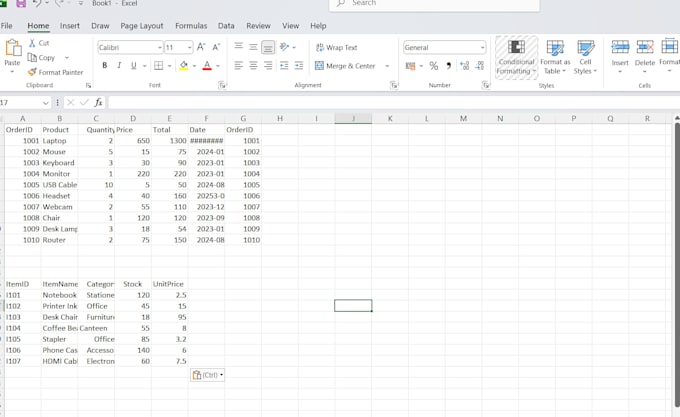
Task: Click Merge & Center
Action: (x=345, y=66)
